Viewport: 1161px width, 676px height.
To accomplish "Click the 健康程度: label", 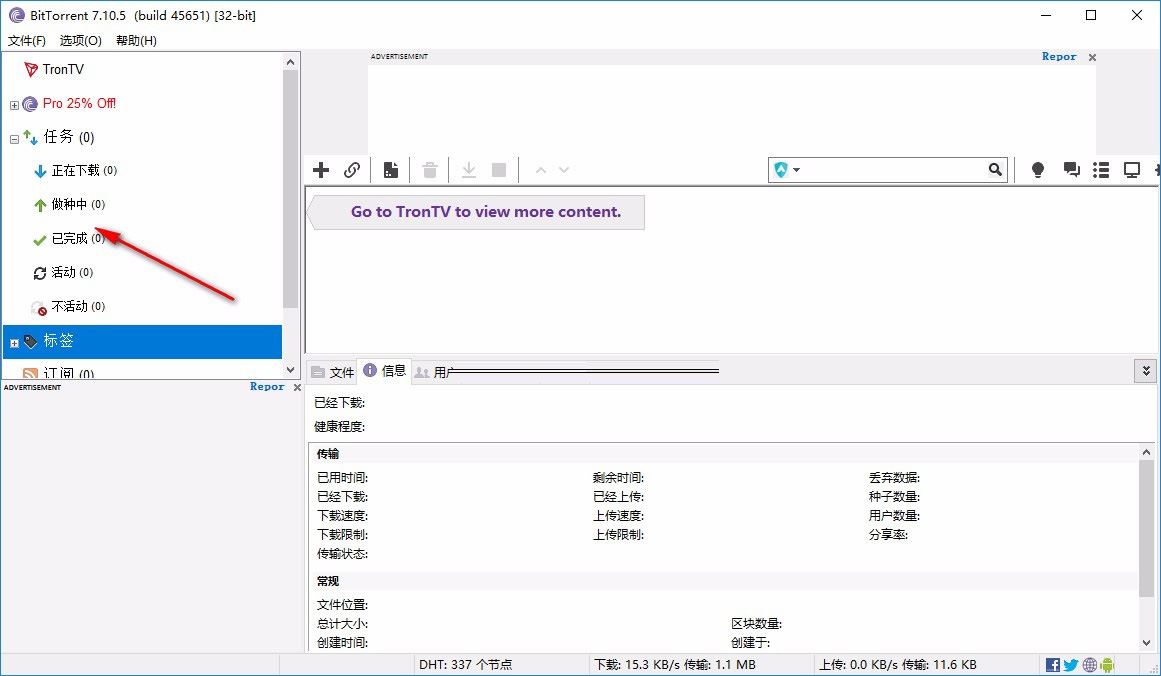I will [339, 426].
